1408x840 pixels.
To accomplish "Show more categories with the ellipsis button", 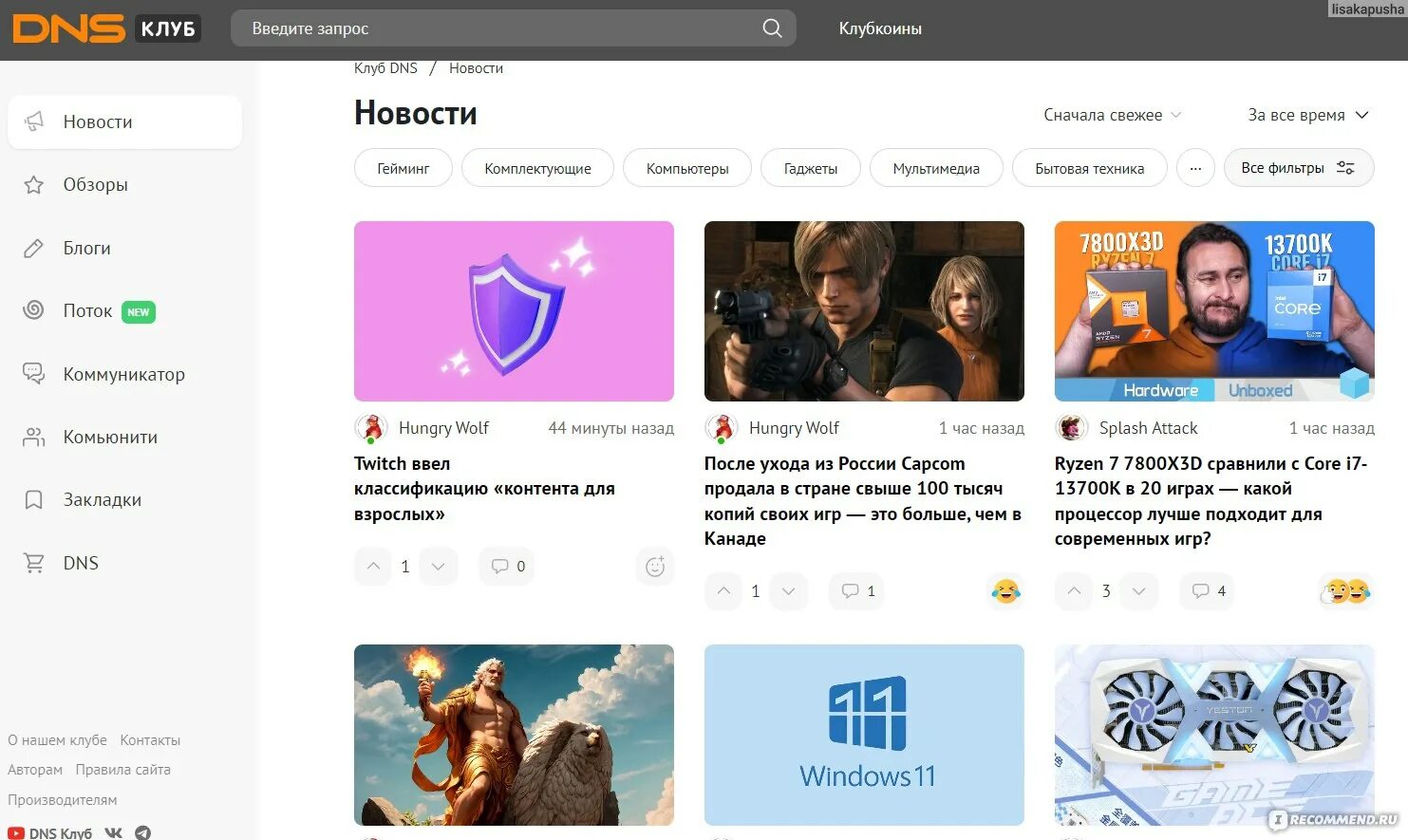I will click(1195, 168).
